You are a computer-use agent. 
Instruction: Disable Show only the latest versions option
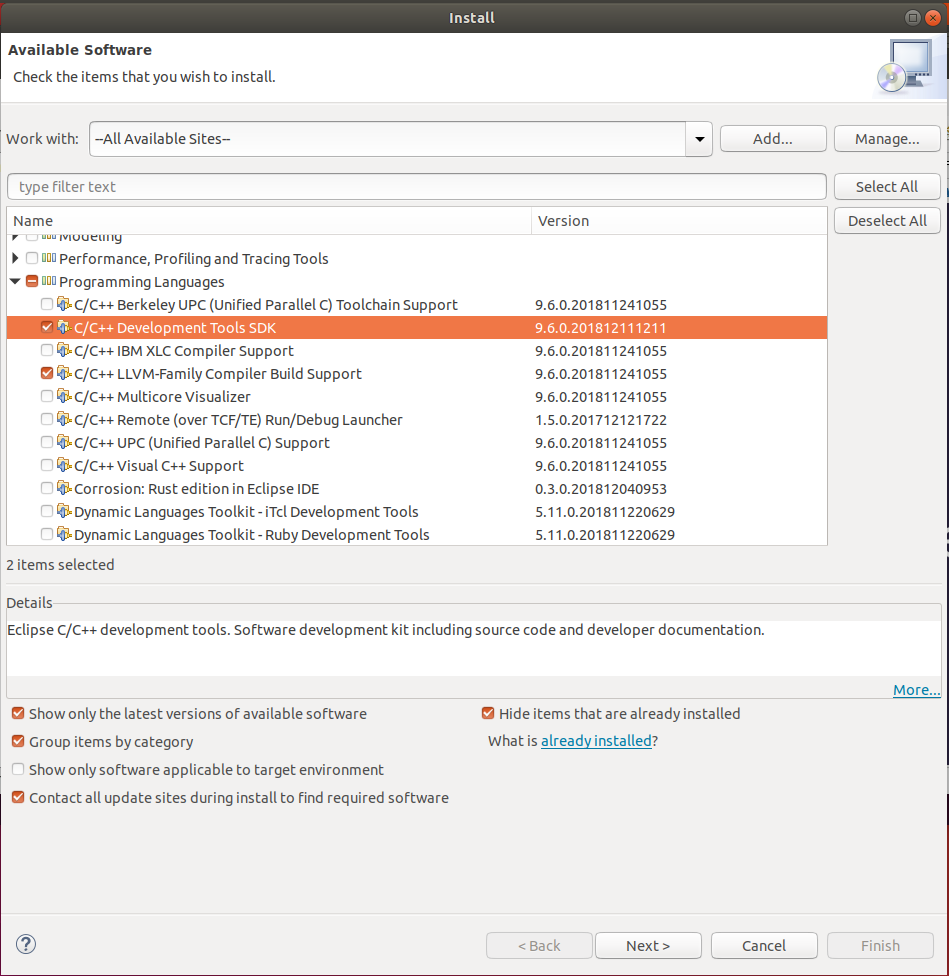[18, 713]
